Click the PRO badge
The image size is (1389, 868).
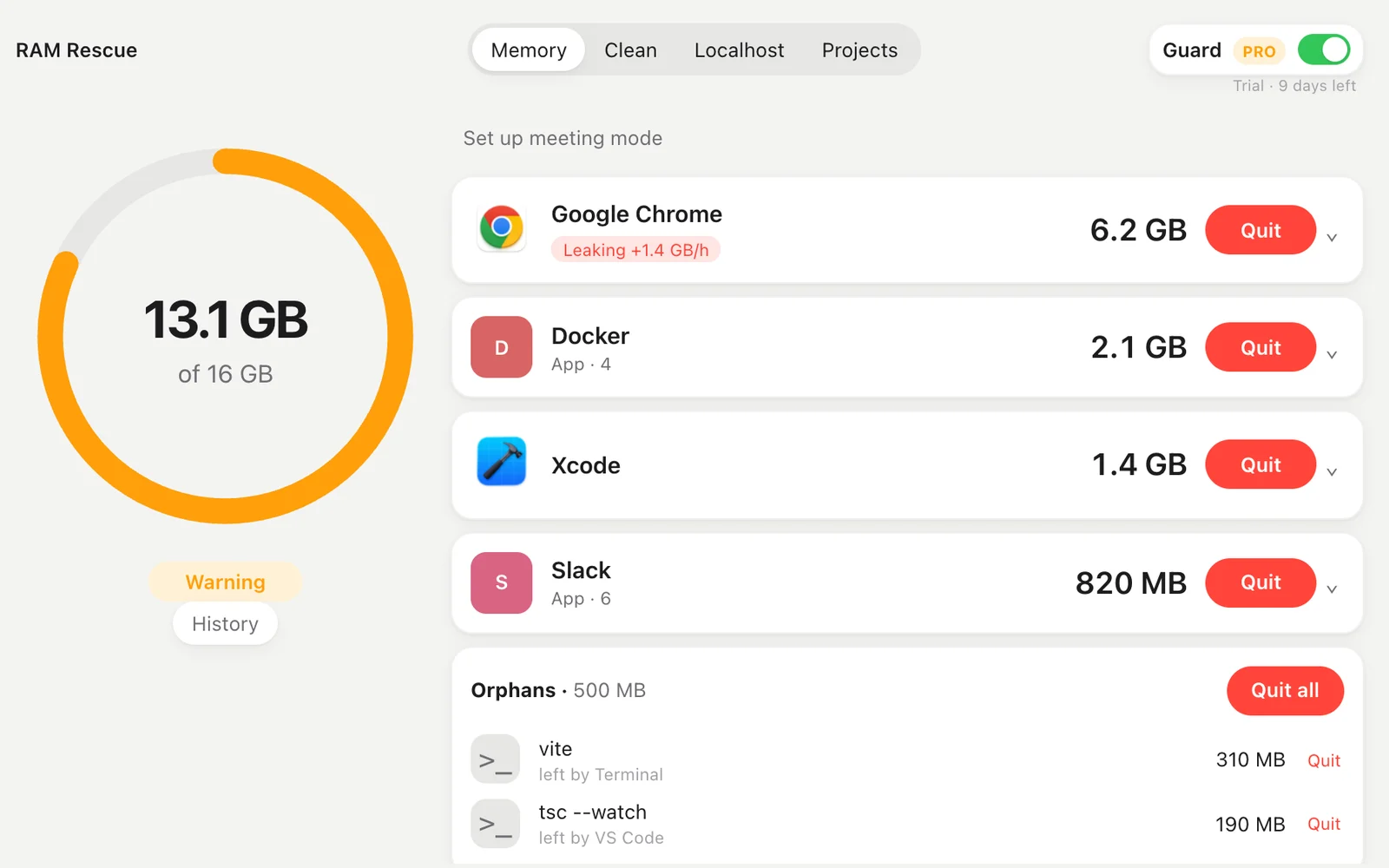1259,51
